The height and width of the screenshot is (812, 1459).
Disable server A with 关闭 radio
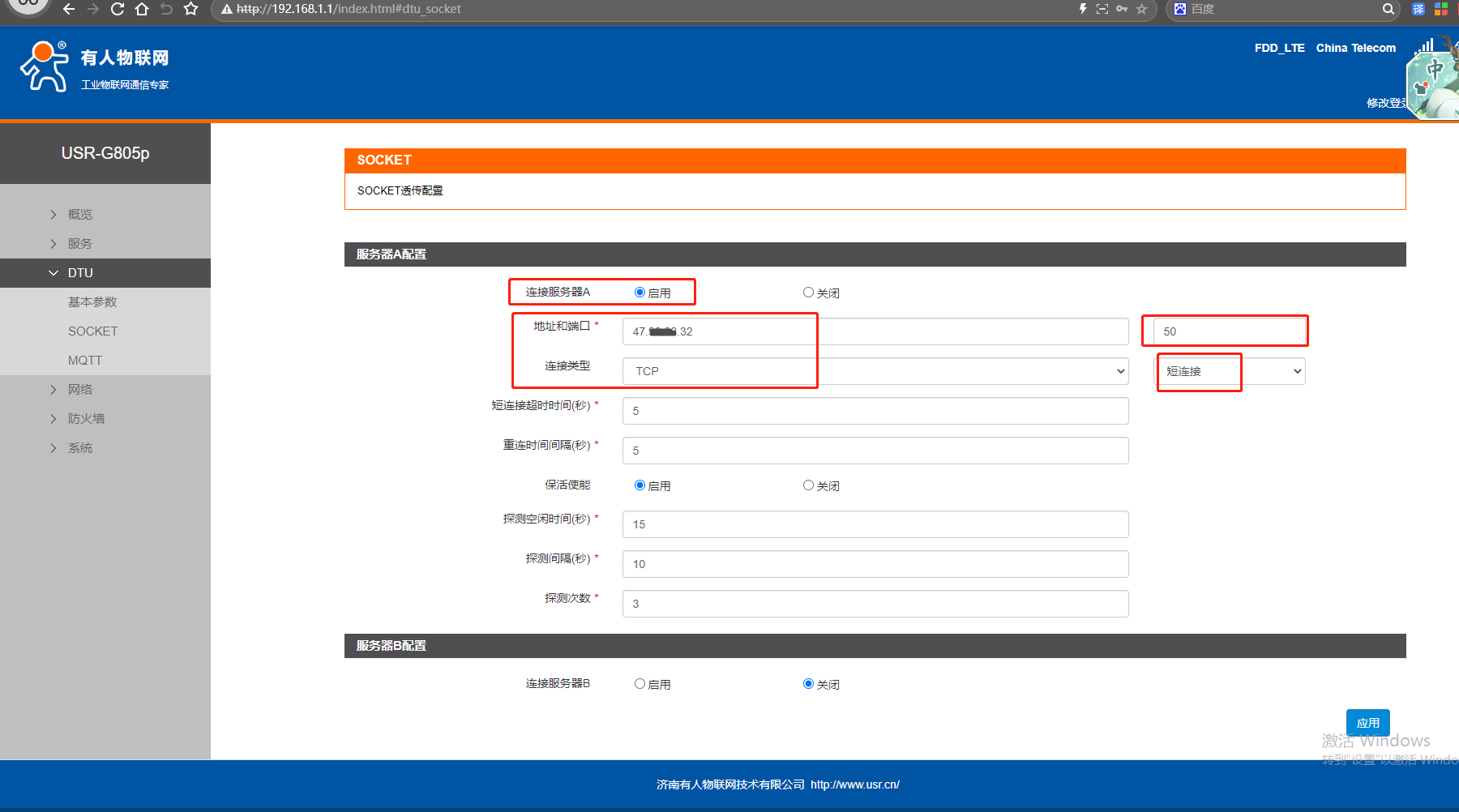click(x=808, y=293)
